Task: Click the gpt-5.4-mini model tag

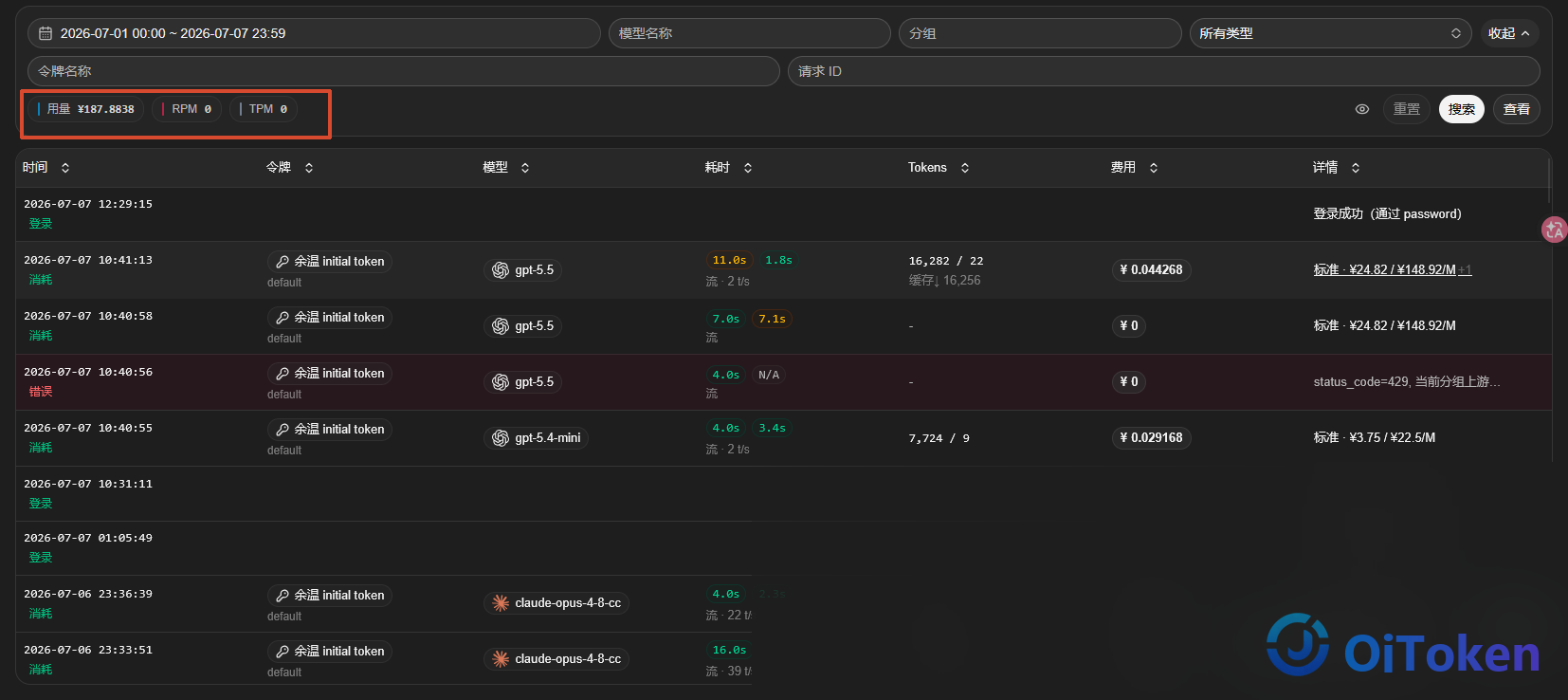Action: 537,438
